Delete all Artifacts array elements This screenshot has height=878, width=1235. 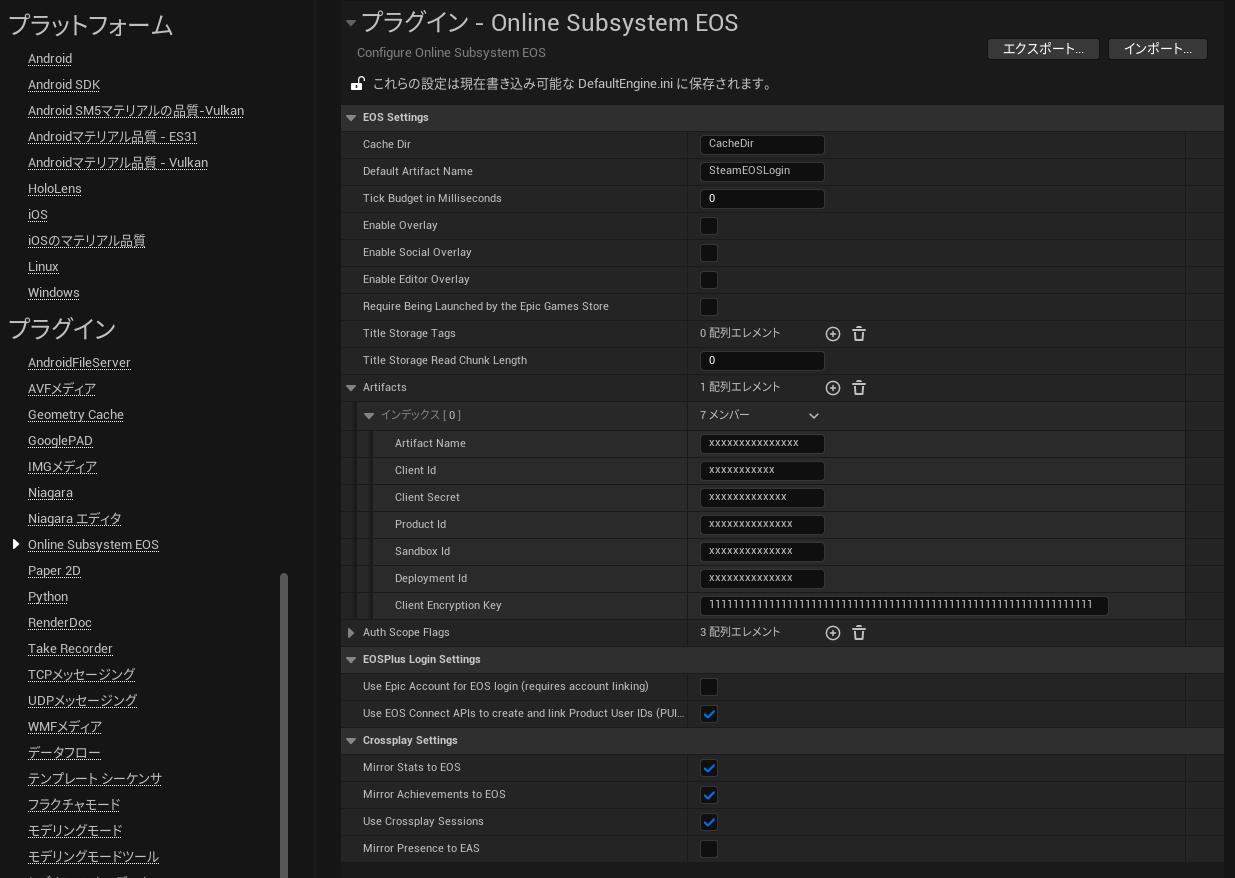pyautogui.click(x=859, y=388)
